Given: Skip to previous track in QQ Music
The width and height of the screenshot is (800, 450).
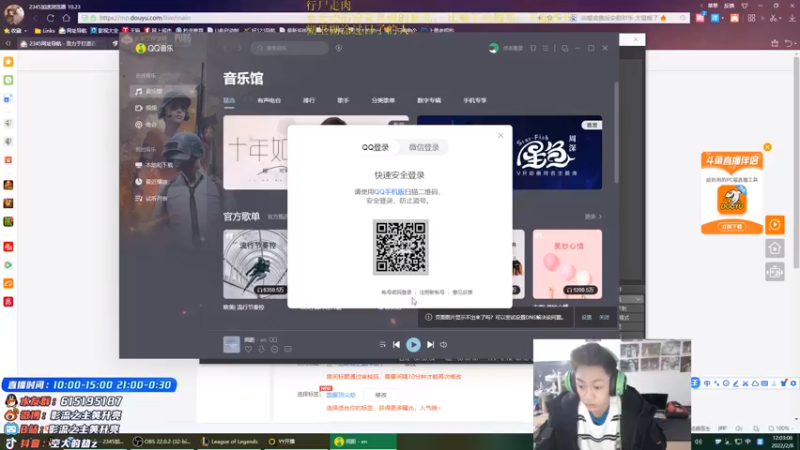Looking at the screenshot, I should coord(396,345).
